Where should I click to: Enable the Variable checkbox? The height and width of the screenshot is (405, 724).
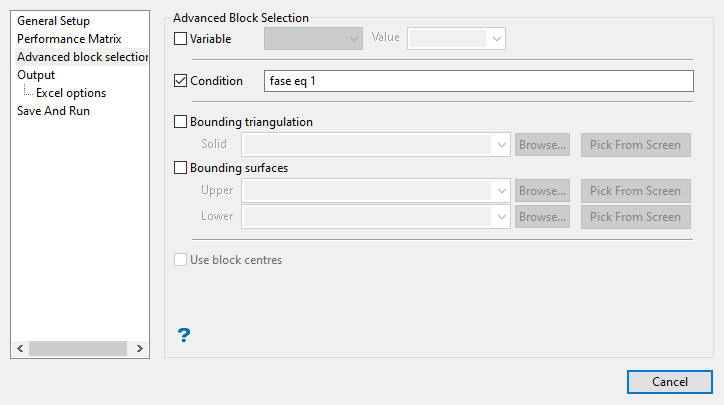(x=181, y=39)
